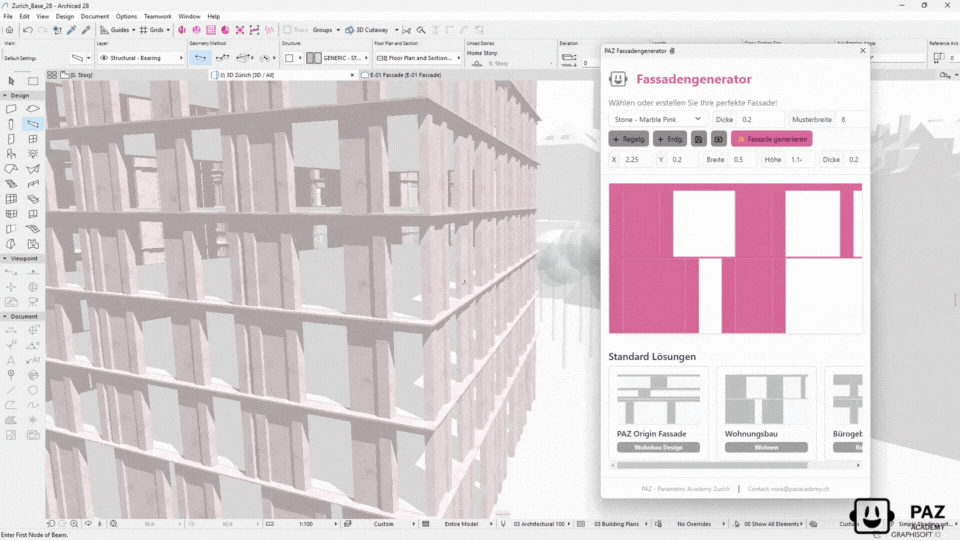Collapse the Design section of the toolbox
The width and height of the screenshot is (960, 540).
click(5, 96)
